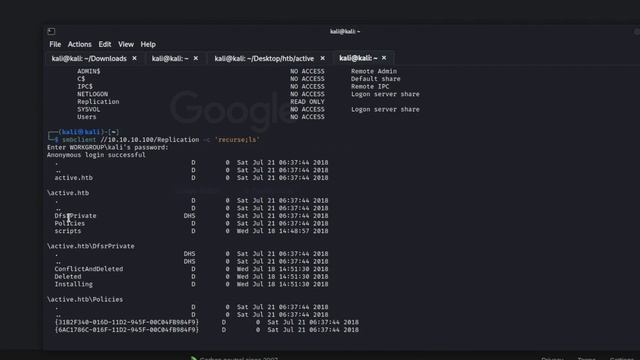
Task: Click the {6AC1786C-016F-11D2-945F-00C04FB984F9} entry
Action: coord(127,330)
